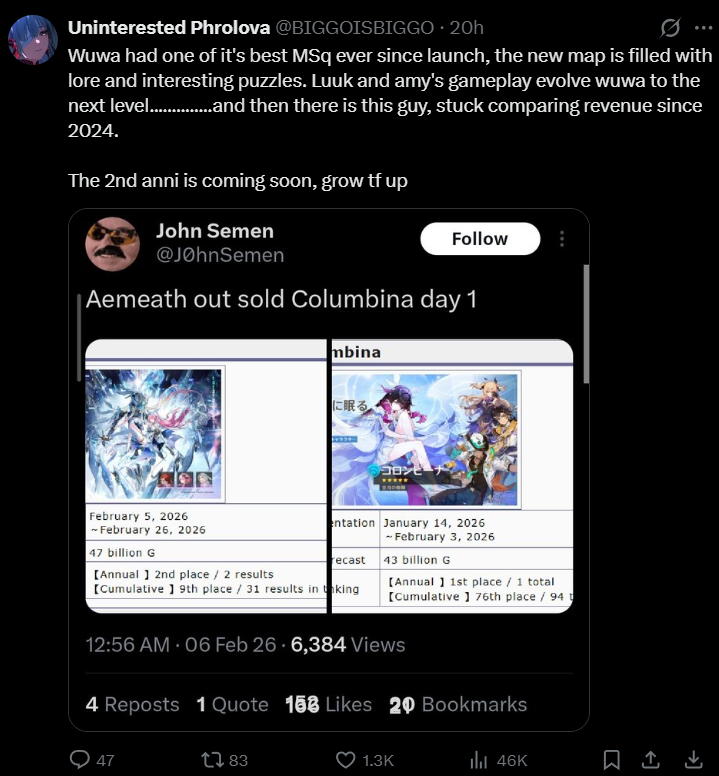The image size is (719, 776).
Task: Open the @J0hnSemen handle link
Action: 220,255
